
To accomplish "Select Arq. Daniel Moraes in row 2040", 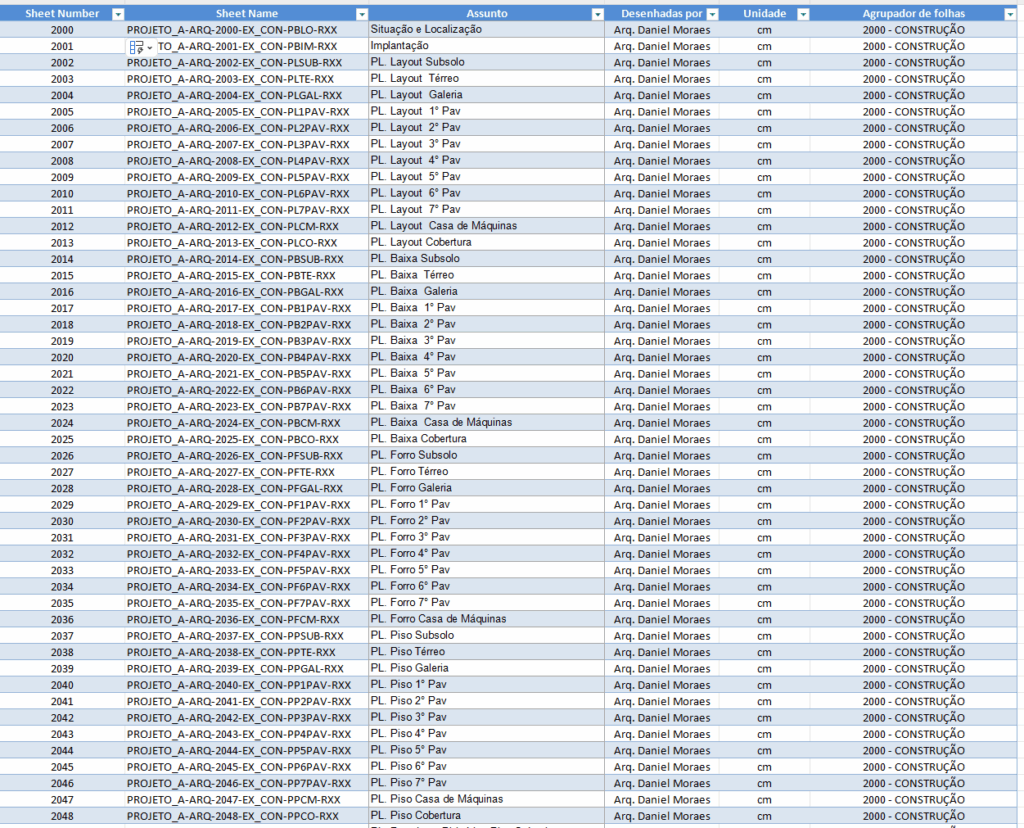I will pyautogui.click(x=662, y=685).
